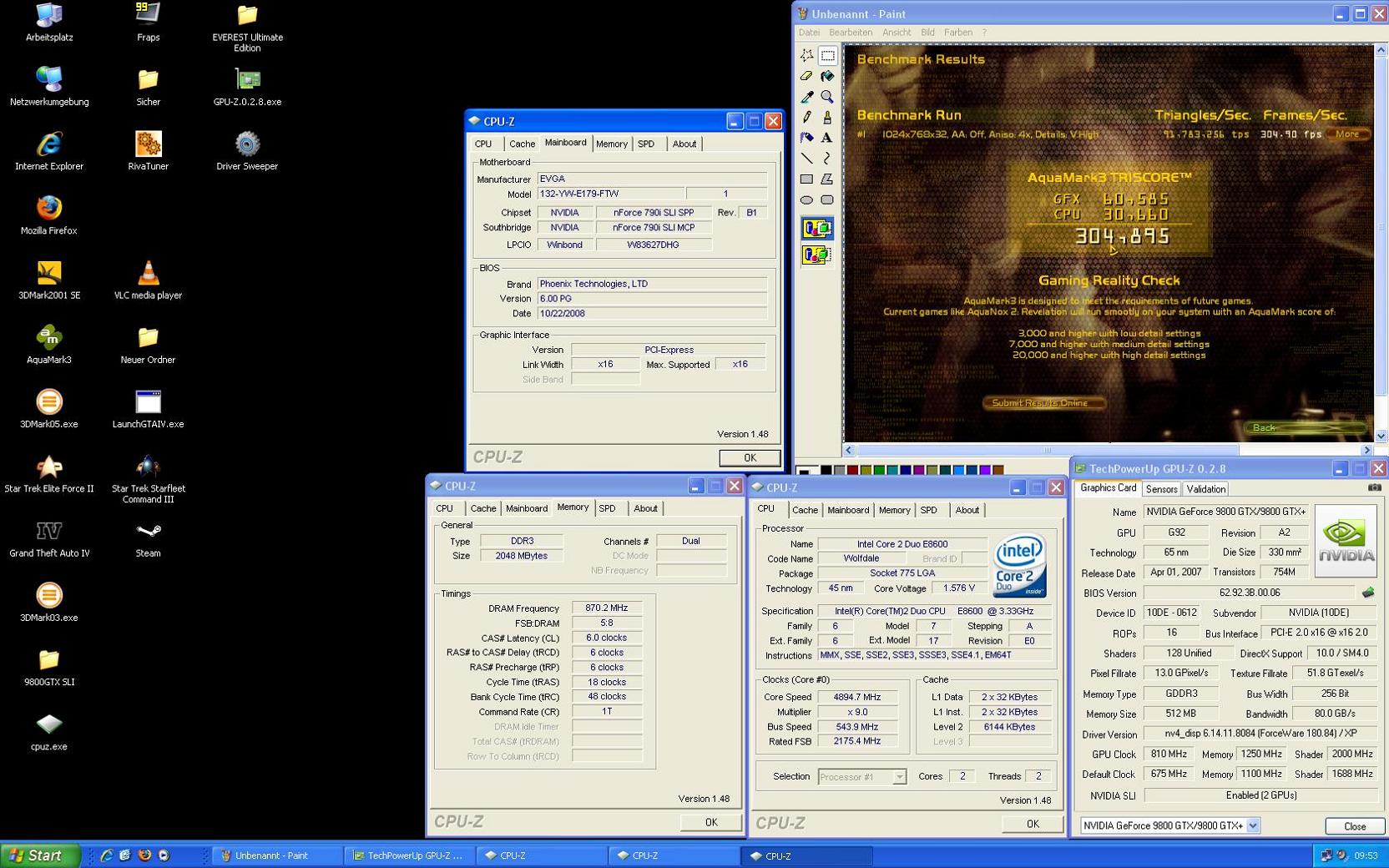Pick the Fill With Color bucket tool
Screen dimensions: 1389x868
click(x=827, y=76)
